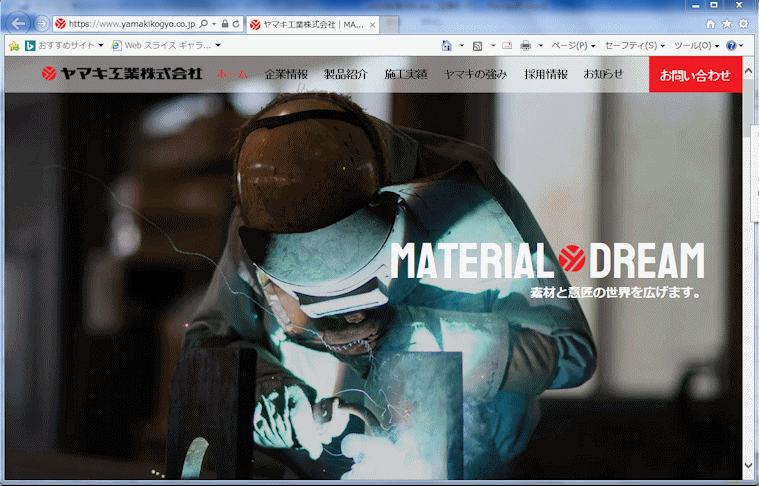This screenshot has height=486, width=759.
Task: Click the page scrollbar up arrow
Action: (x=748, y=71)
